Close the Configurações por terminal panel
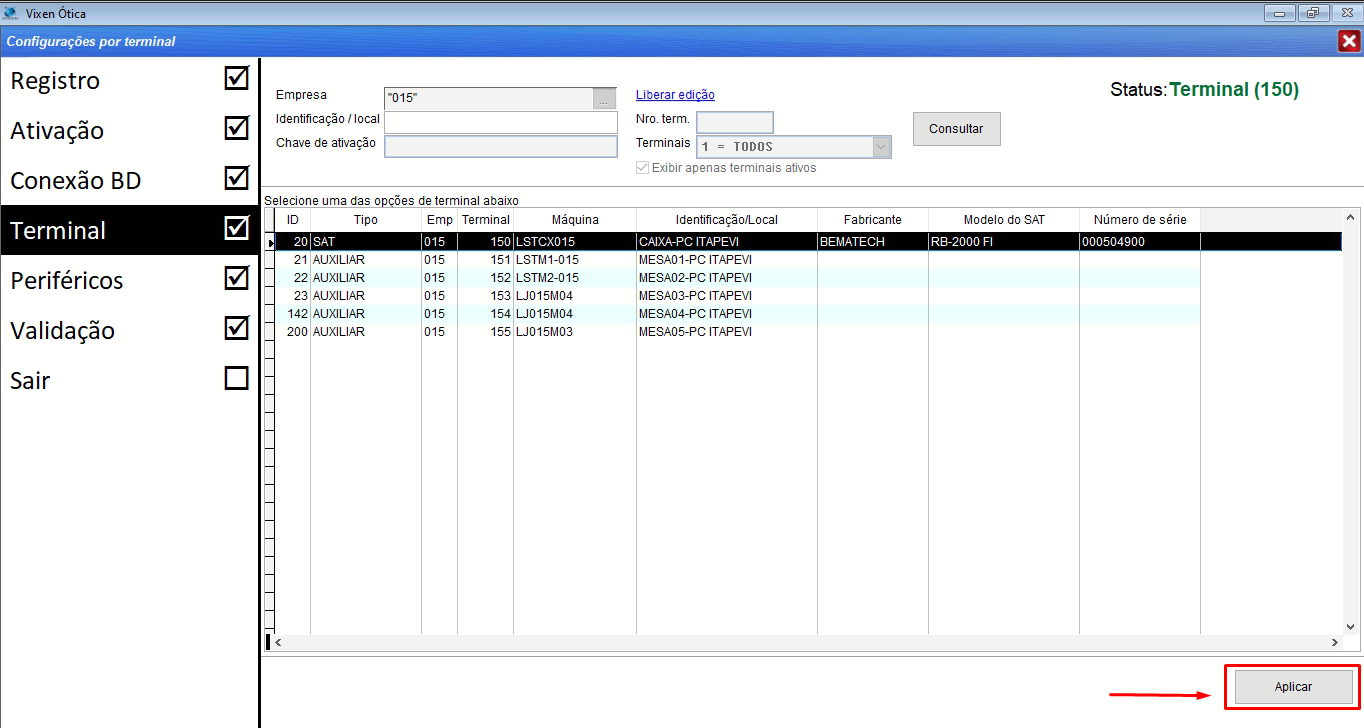 (x=1348, y=41)
